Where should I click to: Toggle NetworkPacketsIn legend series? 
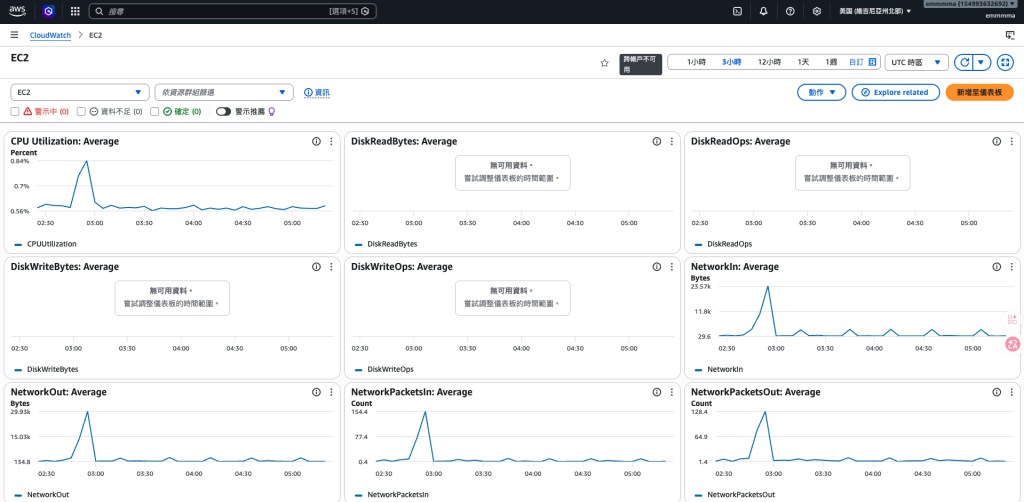click(x=391, y=495)
